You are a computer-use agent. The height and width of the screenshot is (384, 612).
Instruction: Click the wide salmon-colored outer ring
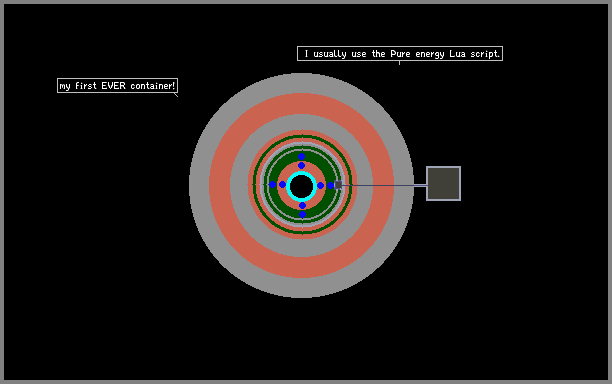[x=301, y=103]
